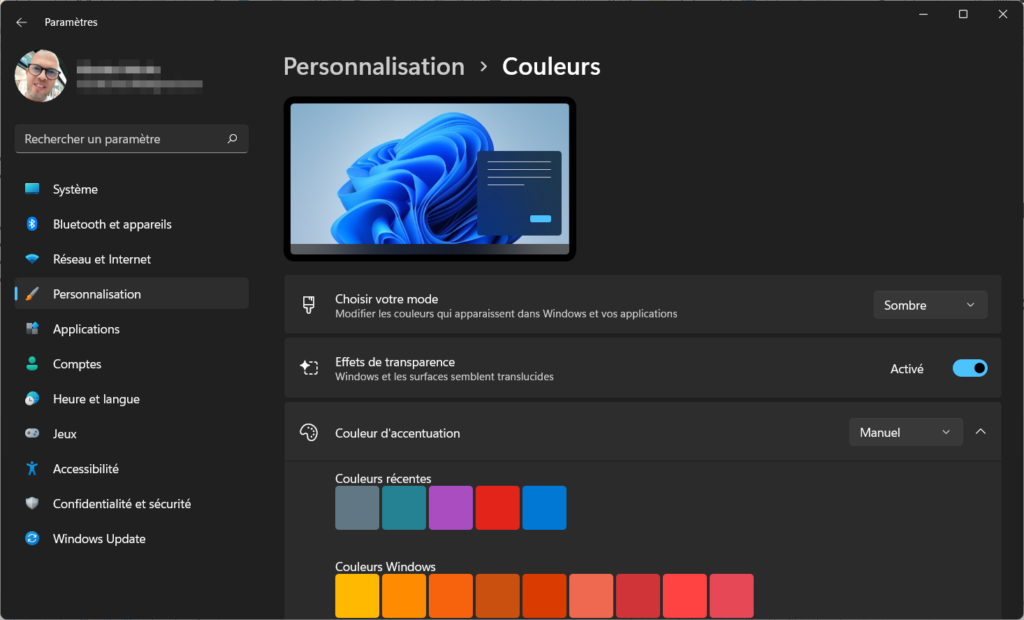Screen dimensions: 1024x620
Task: Pick the teal recent color swatch
Action: point(404,508)
